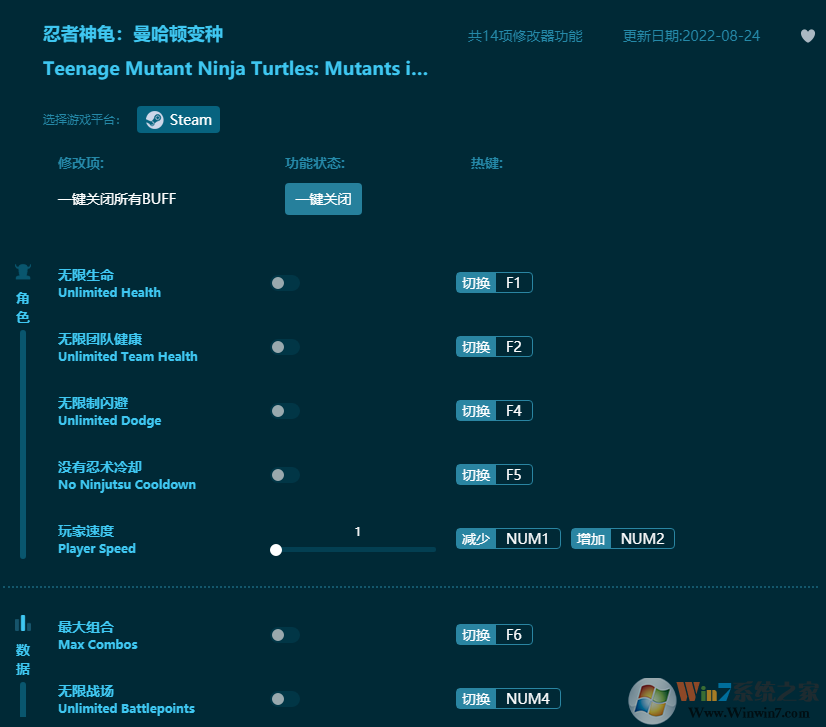Select the Steam platform button
This screenshot has width=826, height=727.
pos(178,120)
